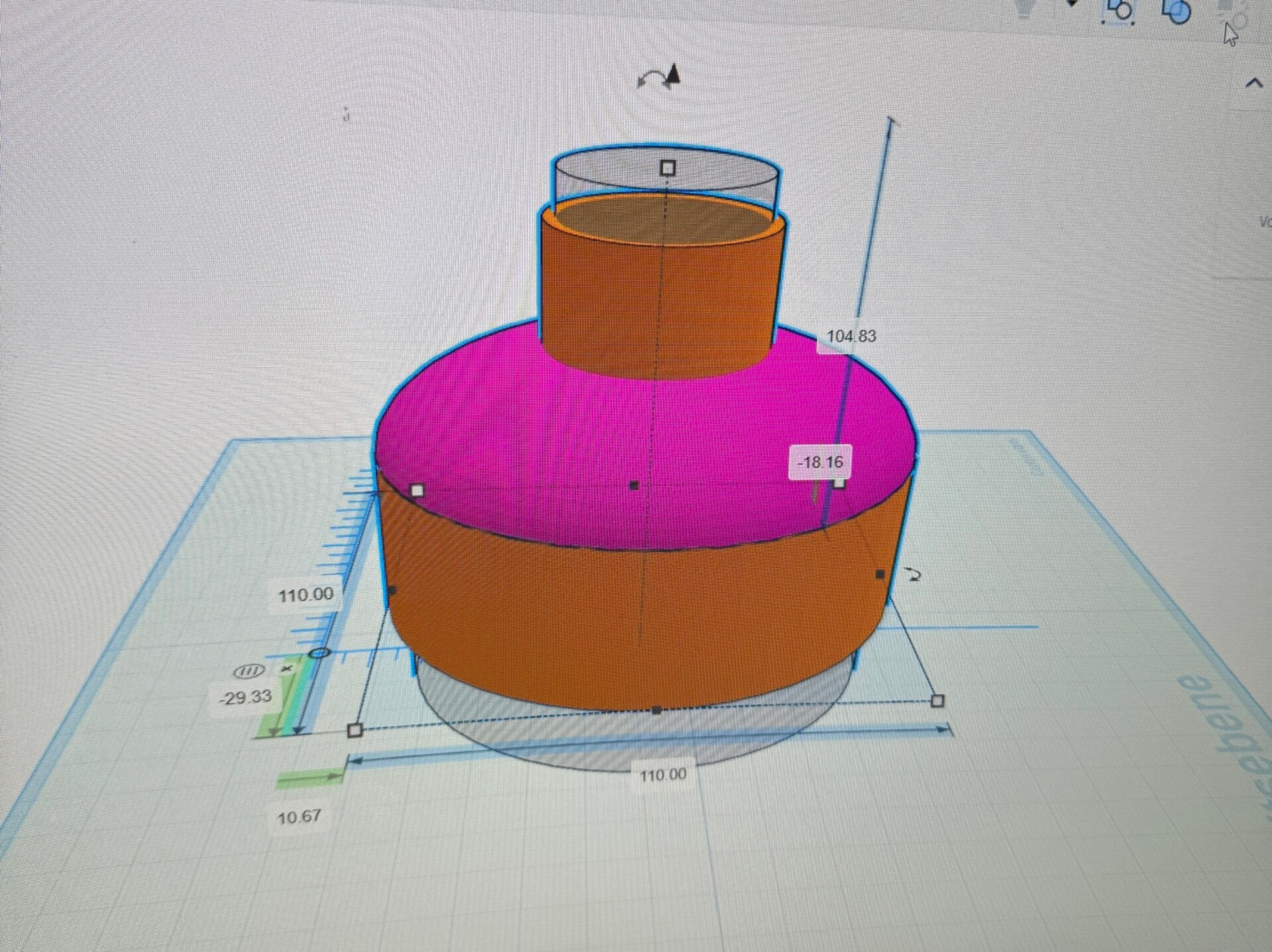The height and width of the screenshot is (952, 1272).
Task: Click the -29.33 ruler offset value
Action: pos(245,697)
